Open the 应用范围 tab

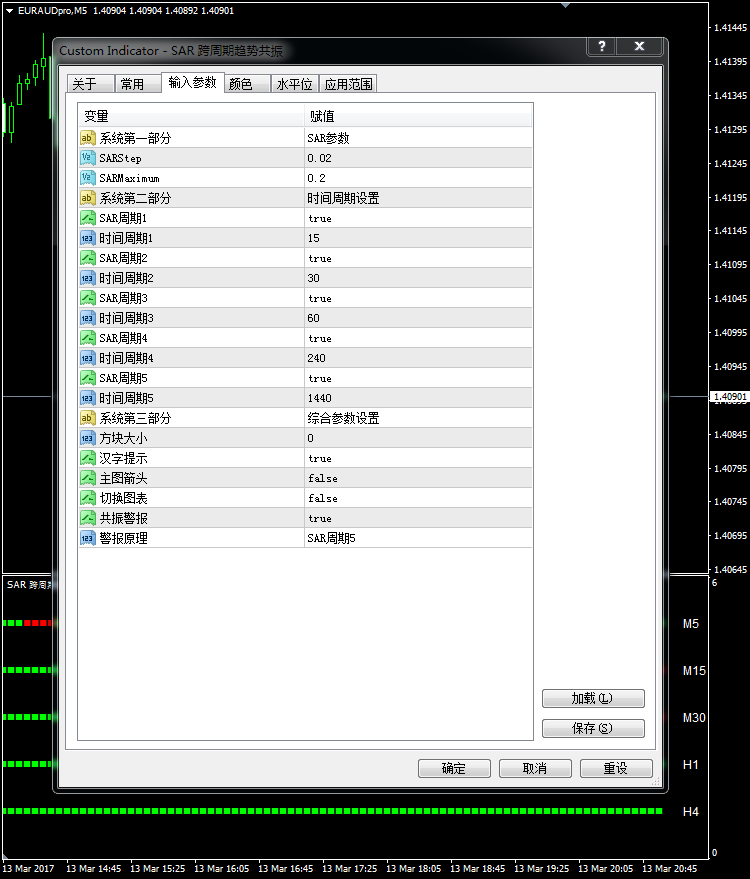pos(348,84)
